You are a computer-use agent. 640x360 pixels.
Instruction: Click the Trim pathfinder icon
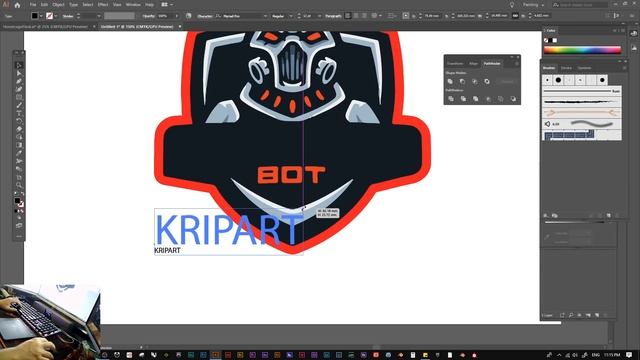(x=463, y=99)
